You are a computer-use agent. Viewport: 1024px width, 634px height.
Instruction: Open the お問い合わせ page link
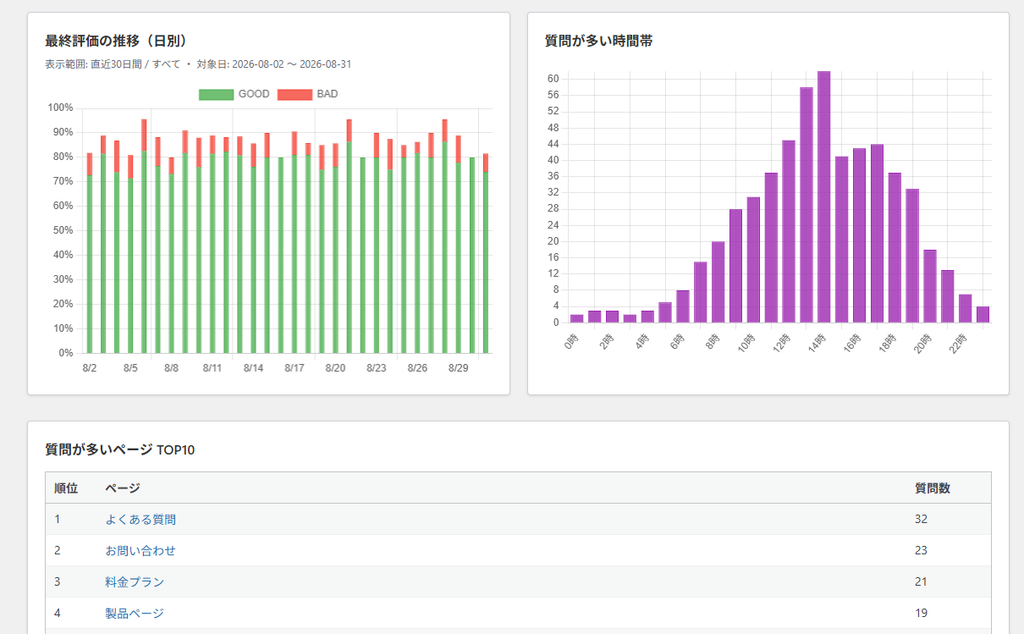pyautogui.click(x=140, y=551)
